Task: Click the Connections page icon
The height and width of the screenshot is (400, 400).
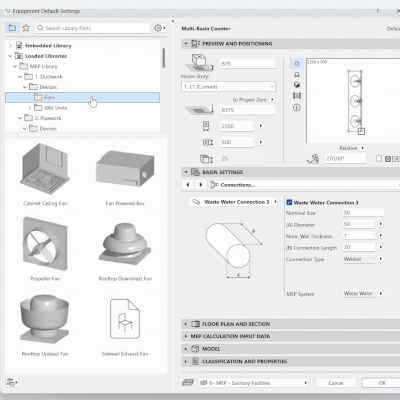Action: pos(214,185)
